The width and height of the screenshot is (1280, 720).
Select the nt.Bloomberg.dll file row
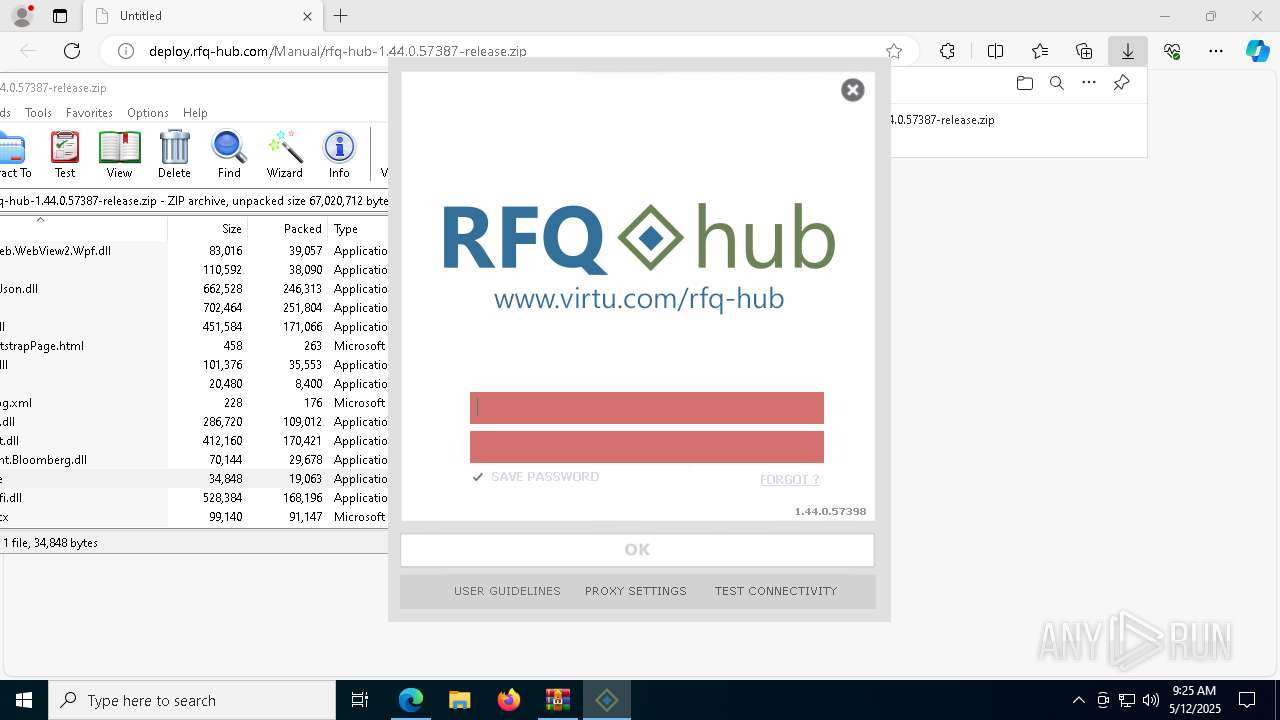(x=194, y=460)
